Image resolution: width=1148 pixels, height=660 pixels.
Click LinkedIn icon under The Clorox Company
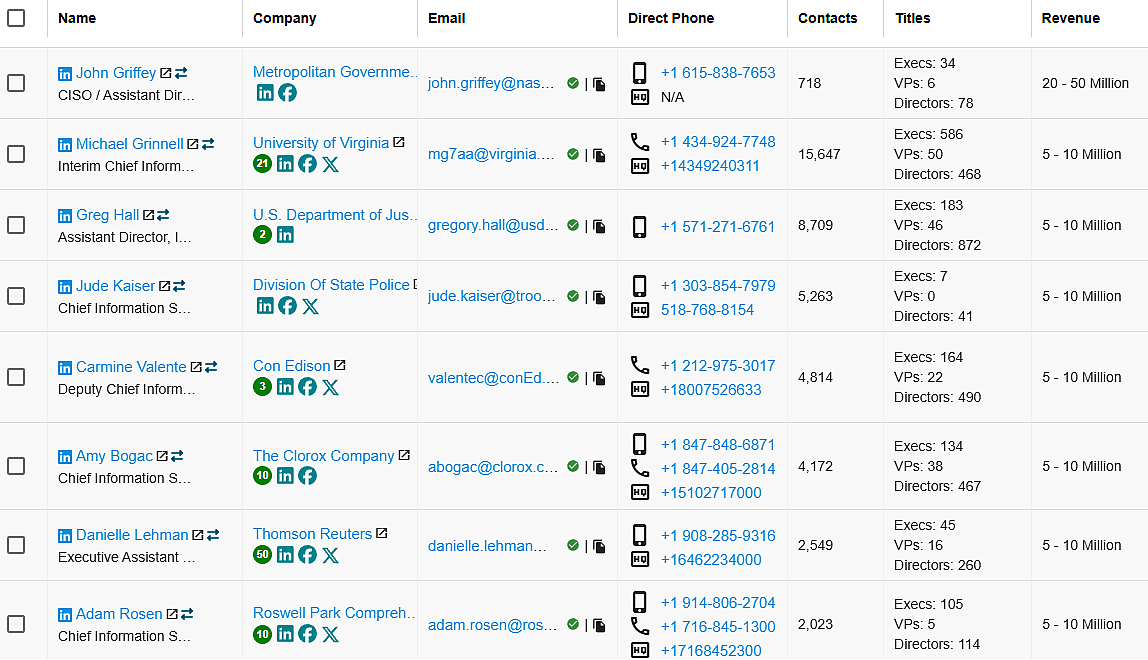(x=285, y=476)
